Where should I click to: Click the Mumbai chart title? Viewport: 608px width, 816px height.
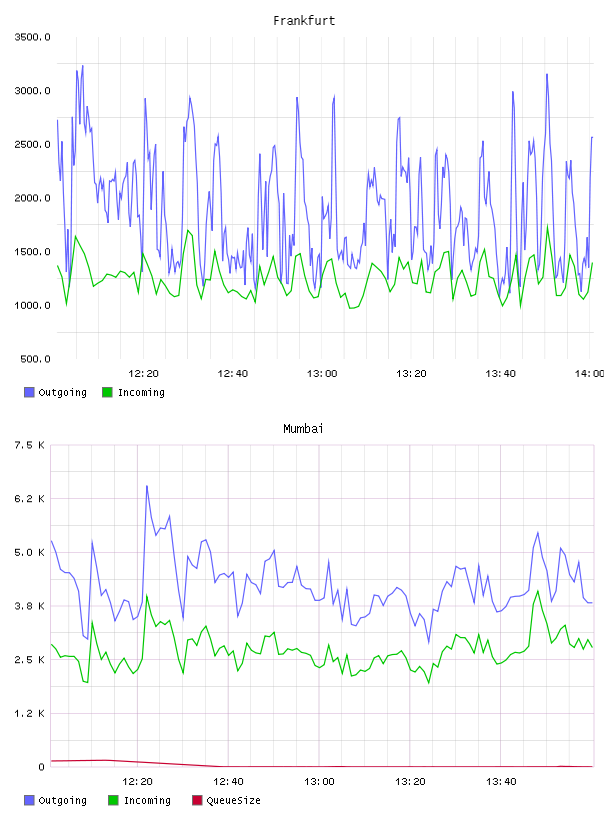[x=303, y=429]
